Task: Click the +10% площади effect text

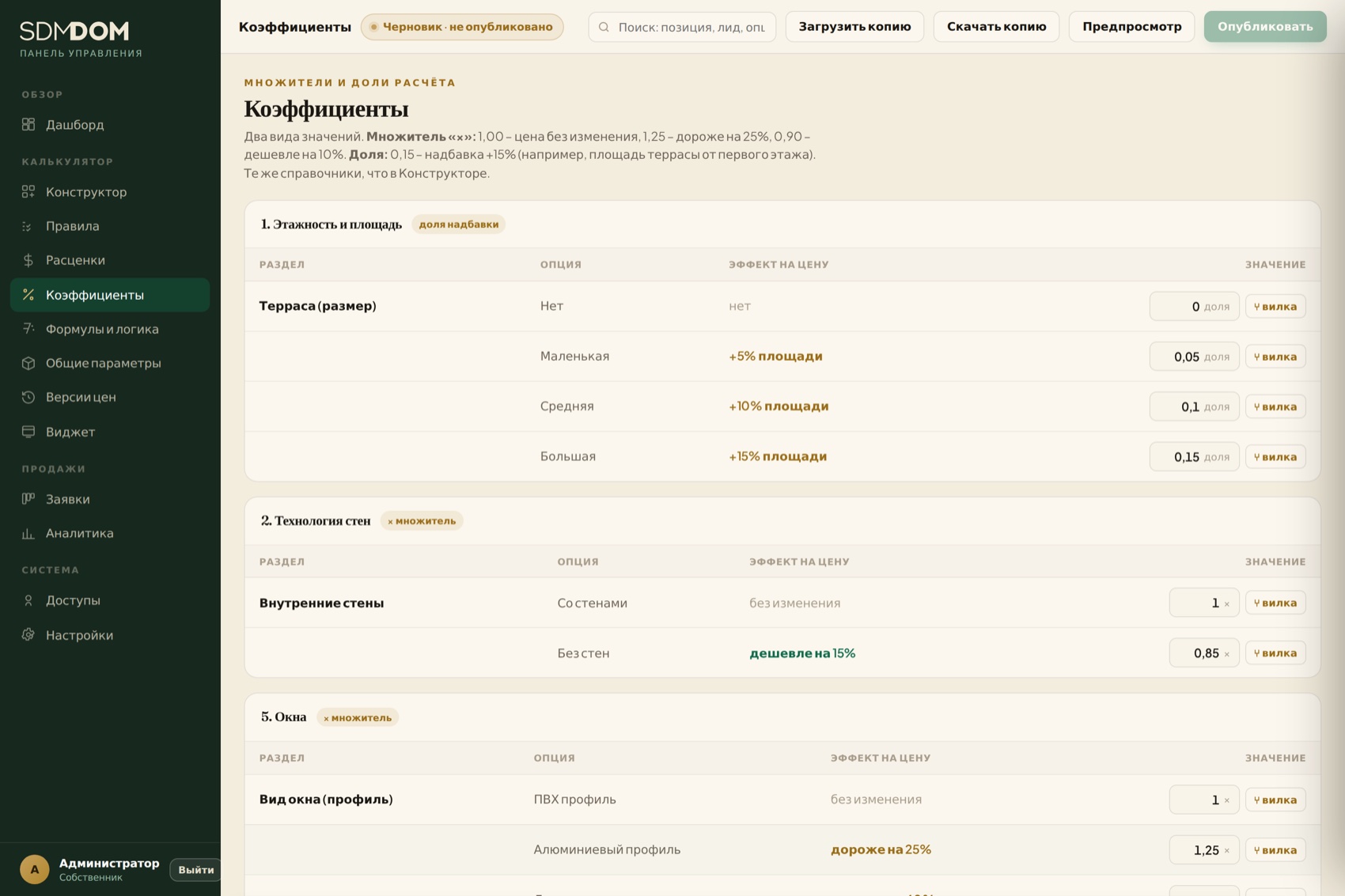Action: coord(779,406)
